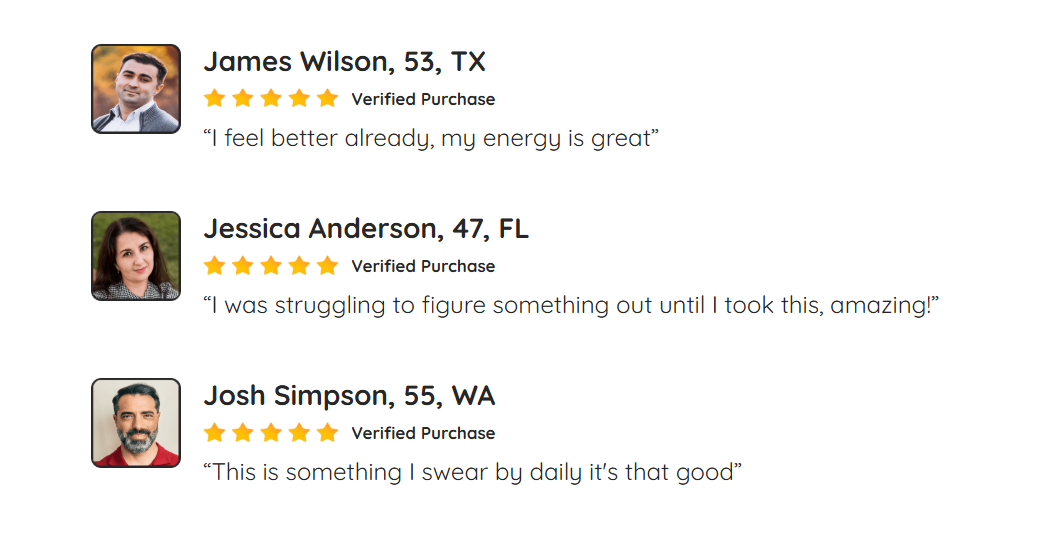Click fifth star in Josh Simpson's rating

click(x=328, y=432)
